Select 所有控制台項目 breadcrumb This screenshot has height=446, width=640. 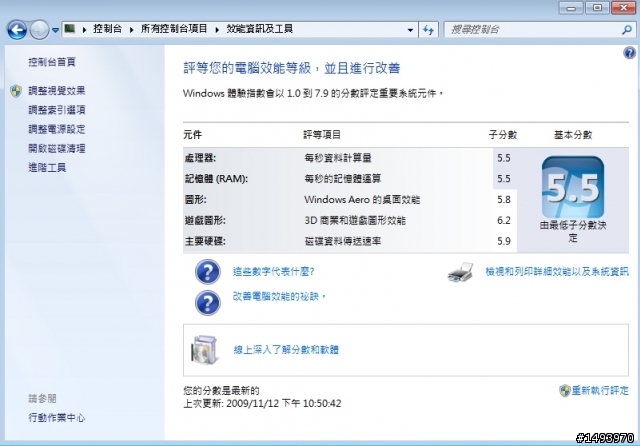click(x=174, y=29)
